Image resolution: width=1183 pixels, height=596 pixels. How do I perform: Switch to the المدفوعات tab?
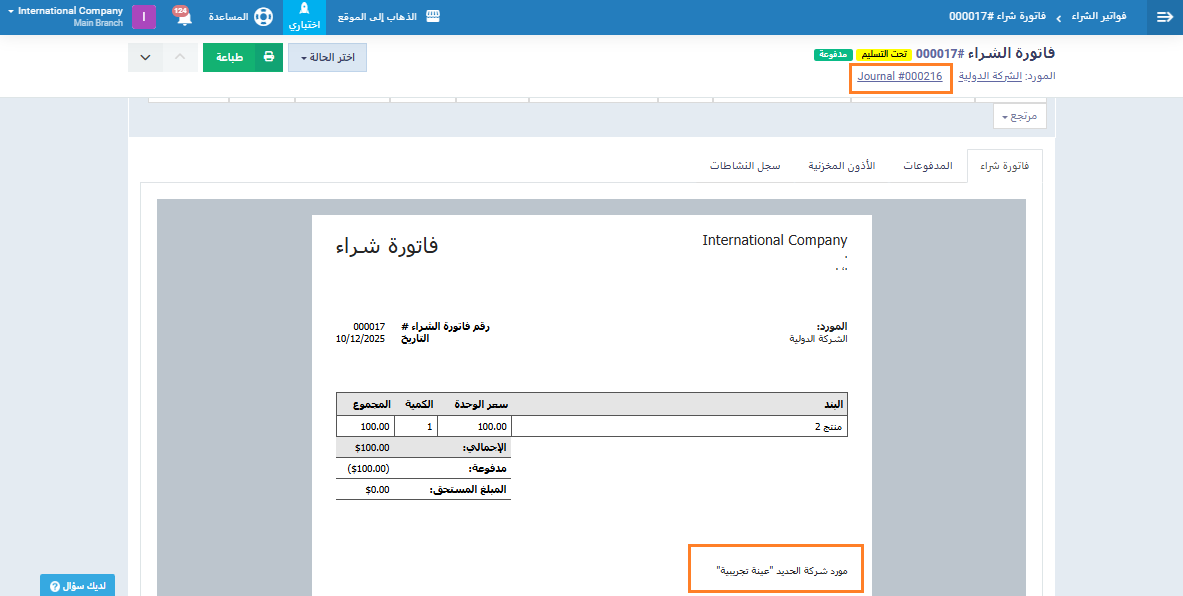point(926,165)
